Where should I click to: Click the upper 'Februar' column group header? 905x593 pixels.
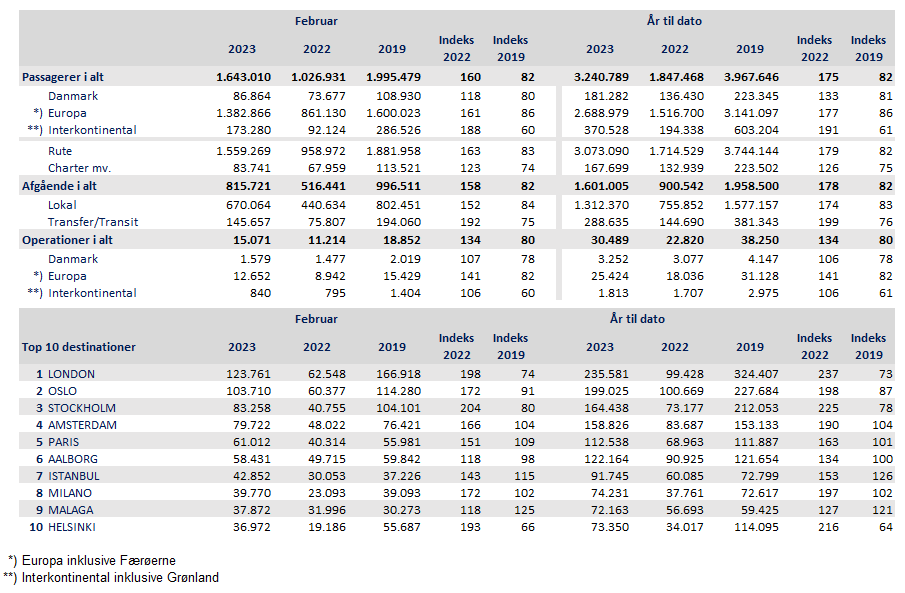coord(315,21)
